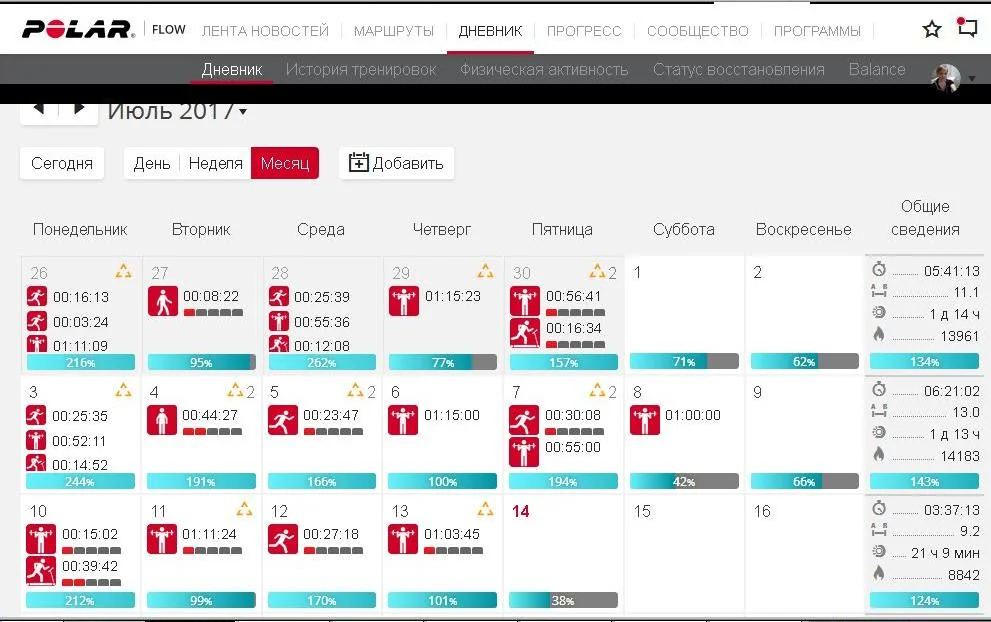The image size is (991, 622).
Task: Select the Дневник sub-tab
Action: pos(232,70)
